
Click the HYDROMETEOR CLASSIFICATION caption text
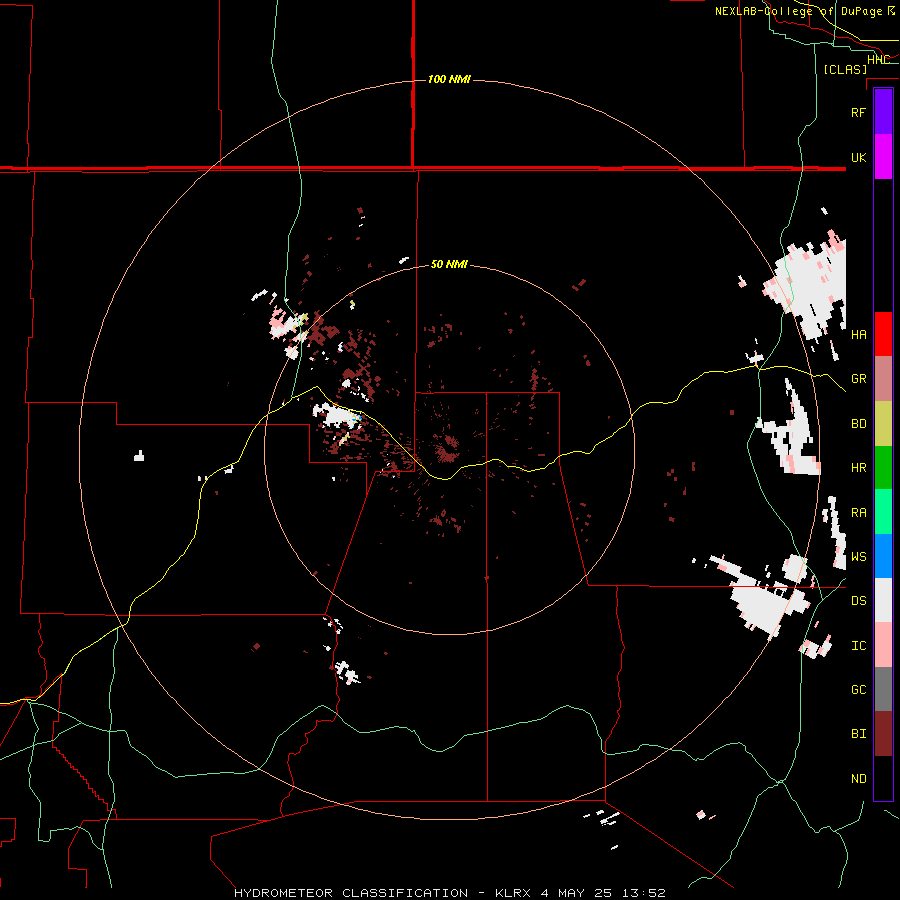click(x=351, y=893)
